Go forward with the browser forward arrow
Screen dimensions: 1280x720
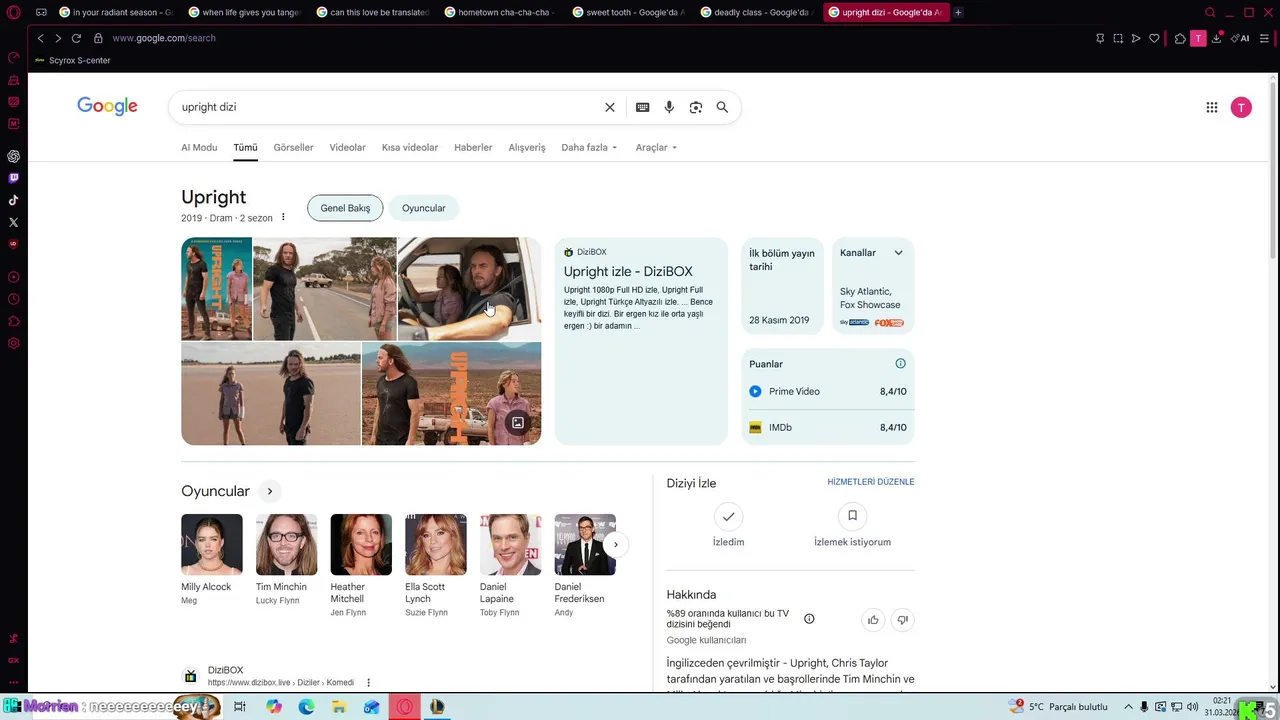click(x=58, y=38)
